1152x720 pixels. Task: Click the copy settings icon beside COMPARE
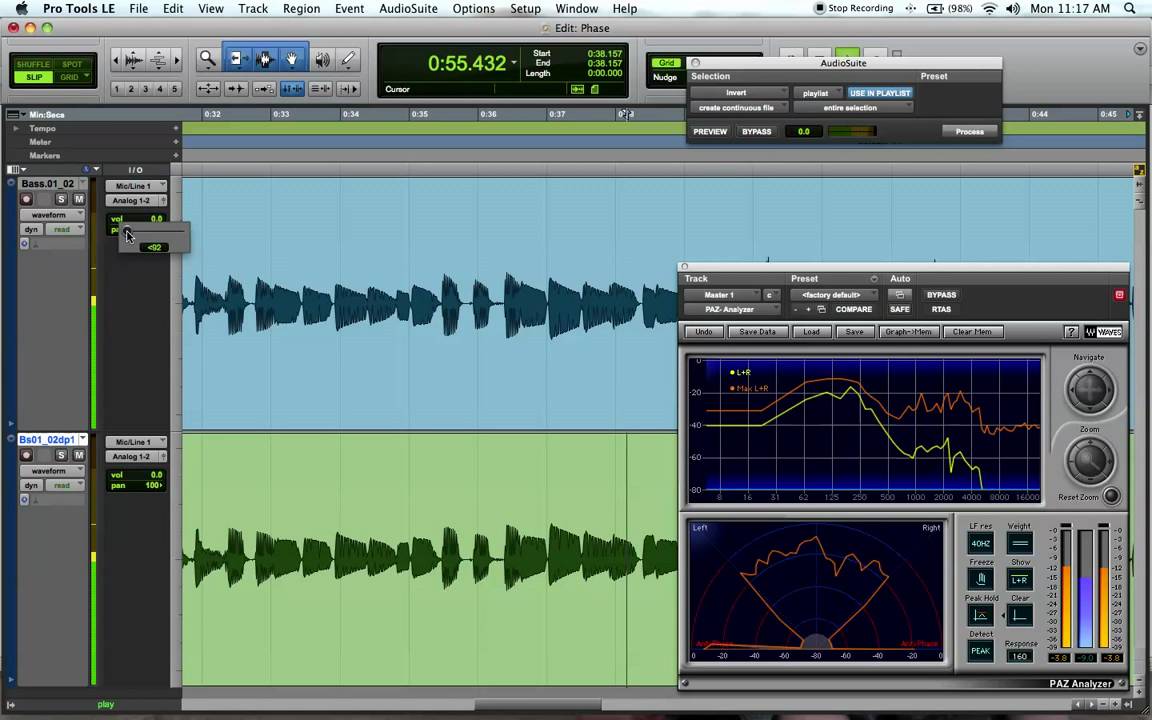coord(821,309)
